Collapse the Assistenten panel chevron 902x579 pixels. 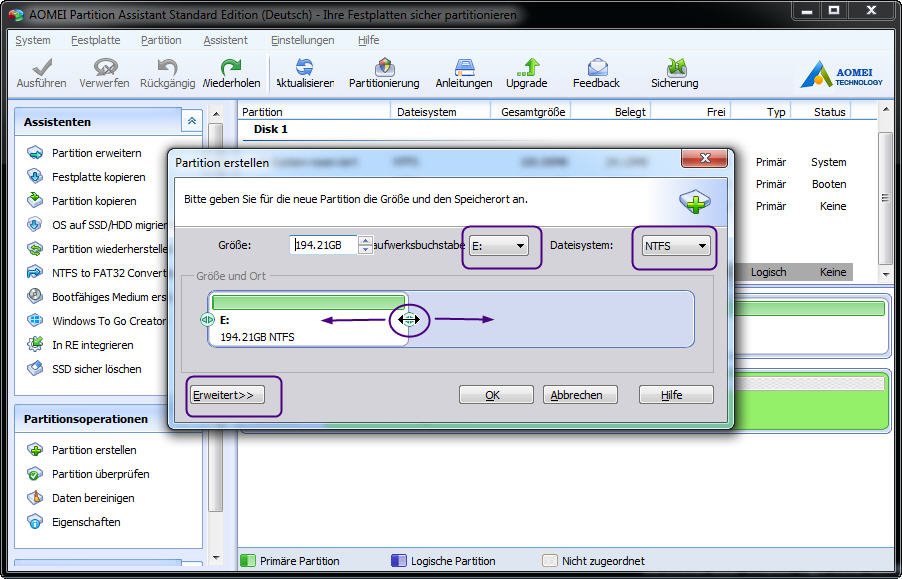[192, 121]
